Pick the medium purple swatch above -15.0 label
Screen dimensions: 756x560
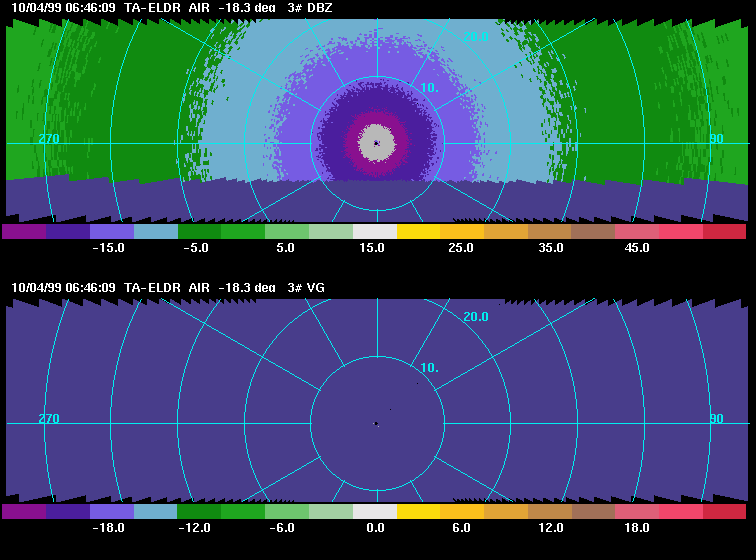click(112, 232)
